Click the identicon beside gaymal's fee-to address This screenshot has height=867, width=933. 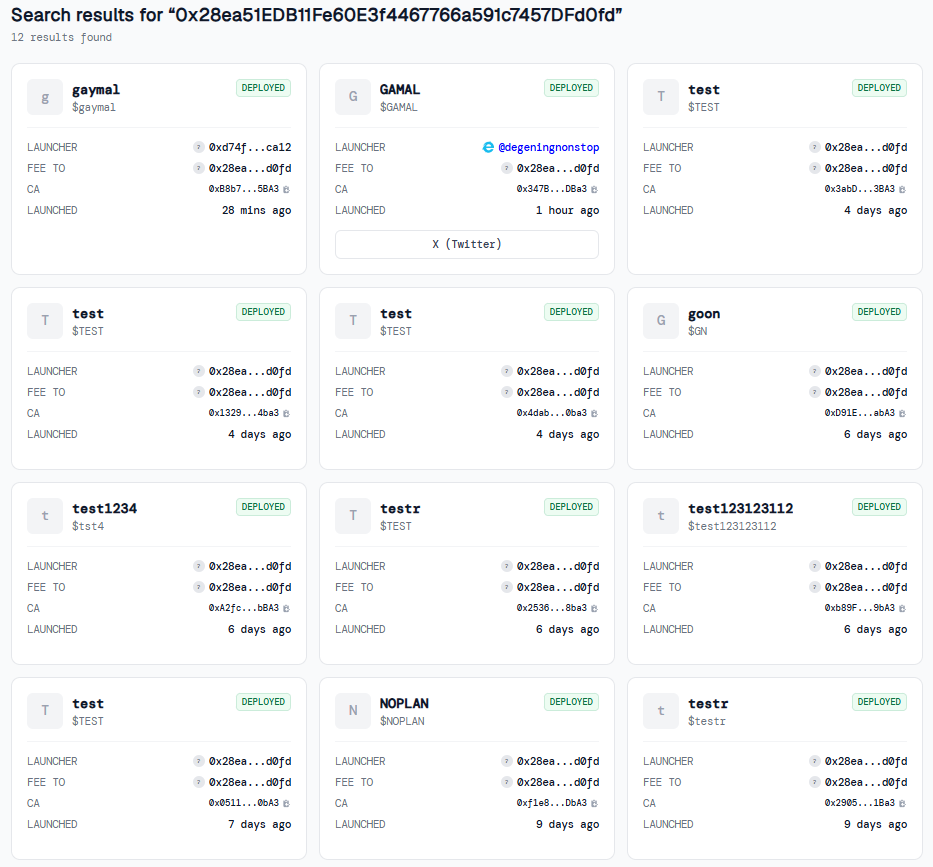(x=199, y=168)
